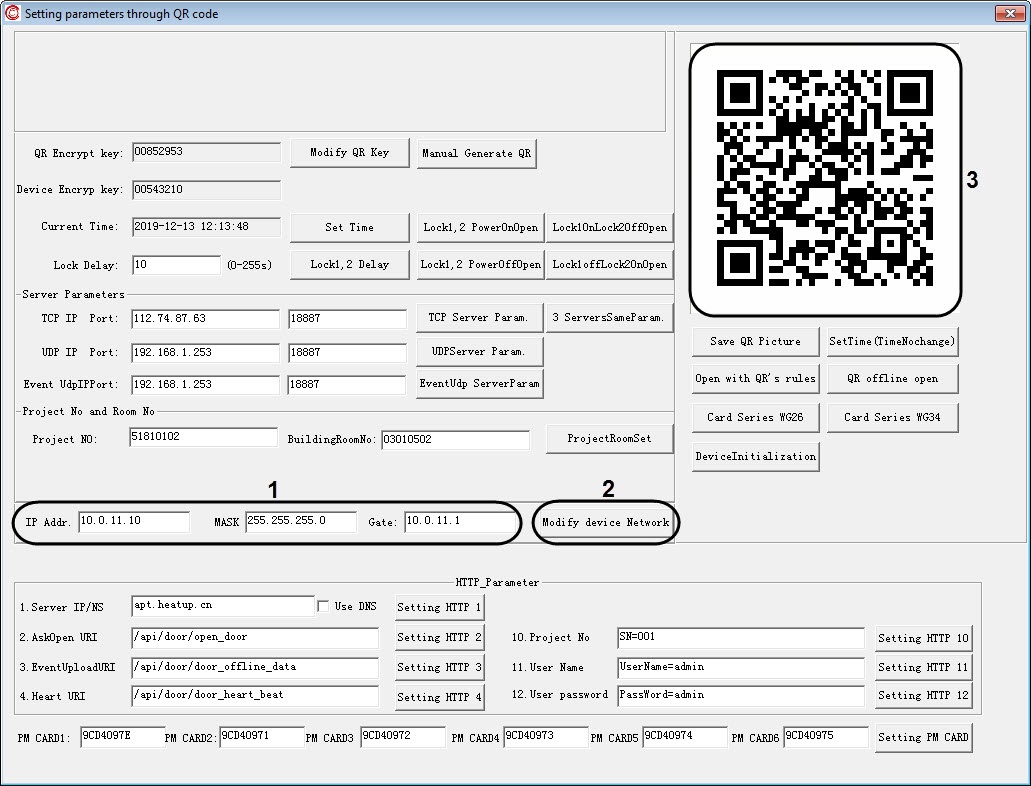Viewport: 1031px width, 786px height.
Task: Click Lock1,2 PowerOnOpen button
Action: [x=481, y=228]
